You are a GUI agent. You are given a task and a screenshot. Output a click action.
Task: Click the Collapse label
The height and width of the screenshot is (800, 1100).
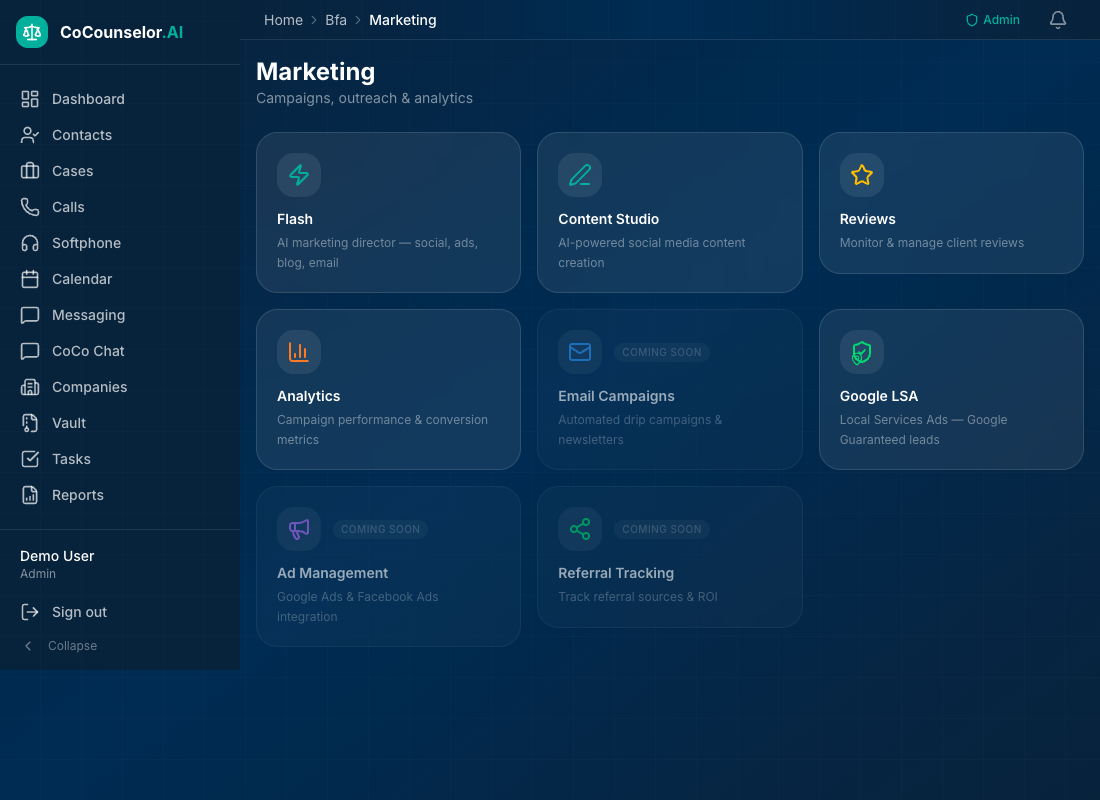(x=72, y=646)
